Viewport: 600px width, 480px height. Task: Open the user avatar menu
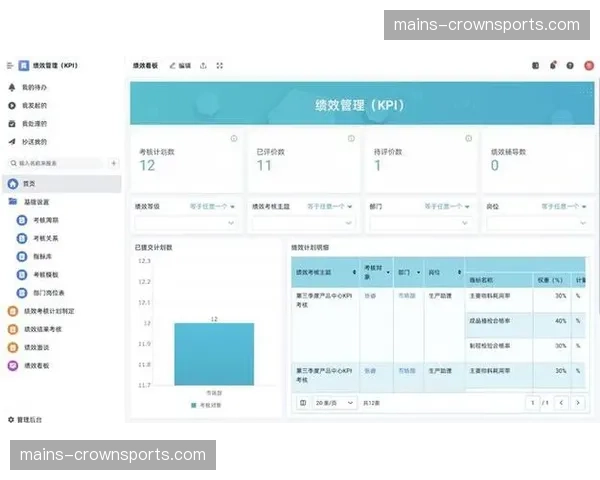pyautogui.click(x=589, y=66)
